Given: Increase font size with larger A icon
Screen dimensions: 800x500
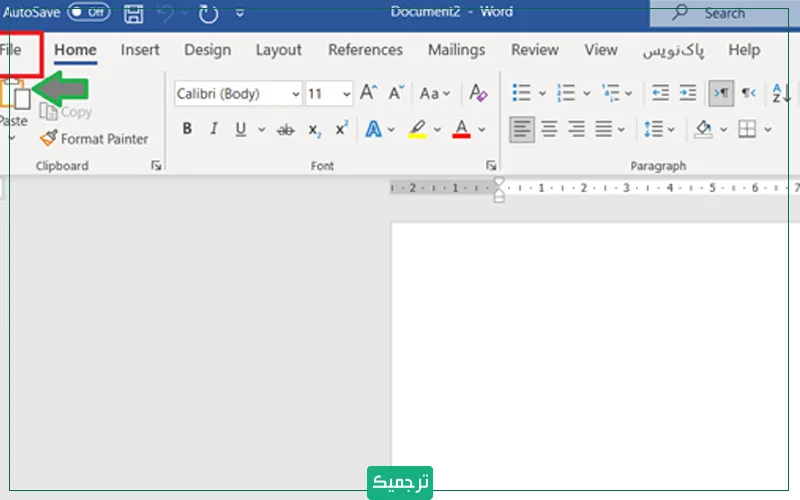Looking at the screenshot, I should [x=368, y=94].
